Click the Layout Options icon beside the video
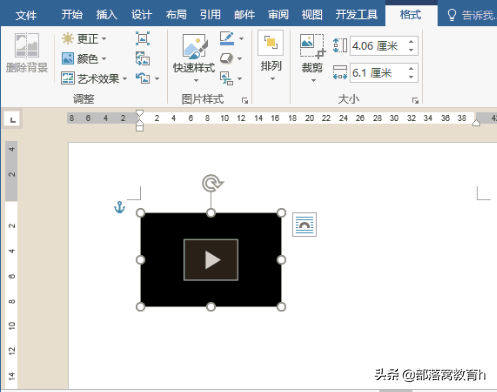Image resolution: width=497 pixels, height=392 pixels. 304,224
